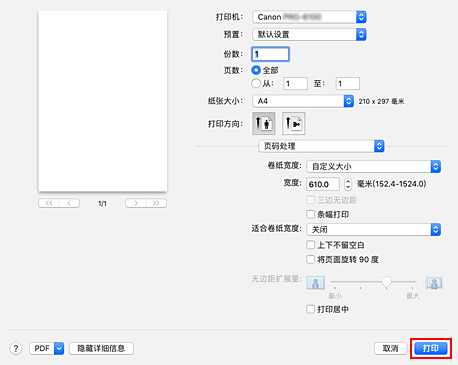Click 隐藏详细信息 button
Viewport: 458px width, 365px height.
(x=101, y=349)
